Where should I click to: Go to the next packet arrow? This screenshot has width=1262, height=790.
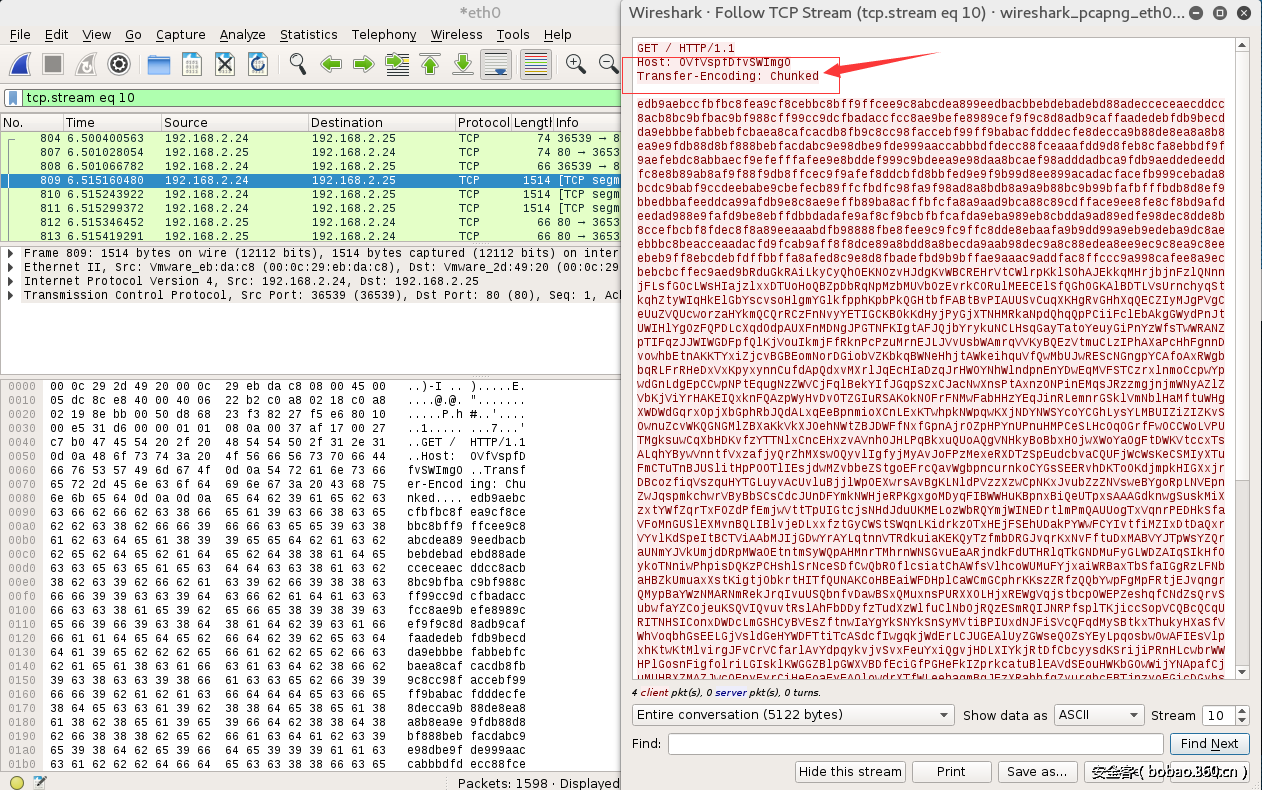point(364,65)
